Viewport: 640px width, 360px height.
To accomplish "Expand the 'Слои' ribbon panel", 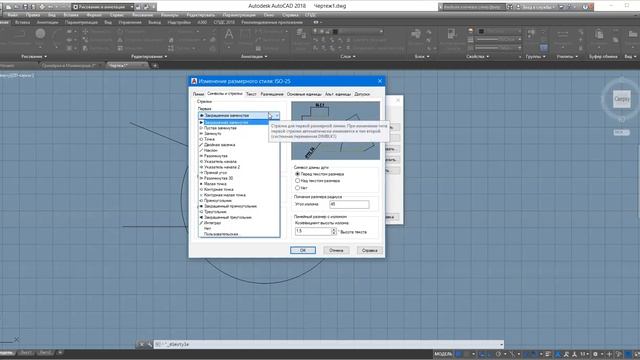I will (x=348, y=57).
